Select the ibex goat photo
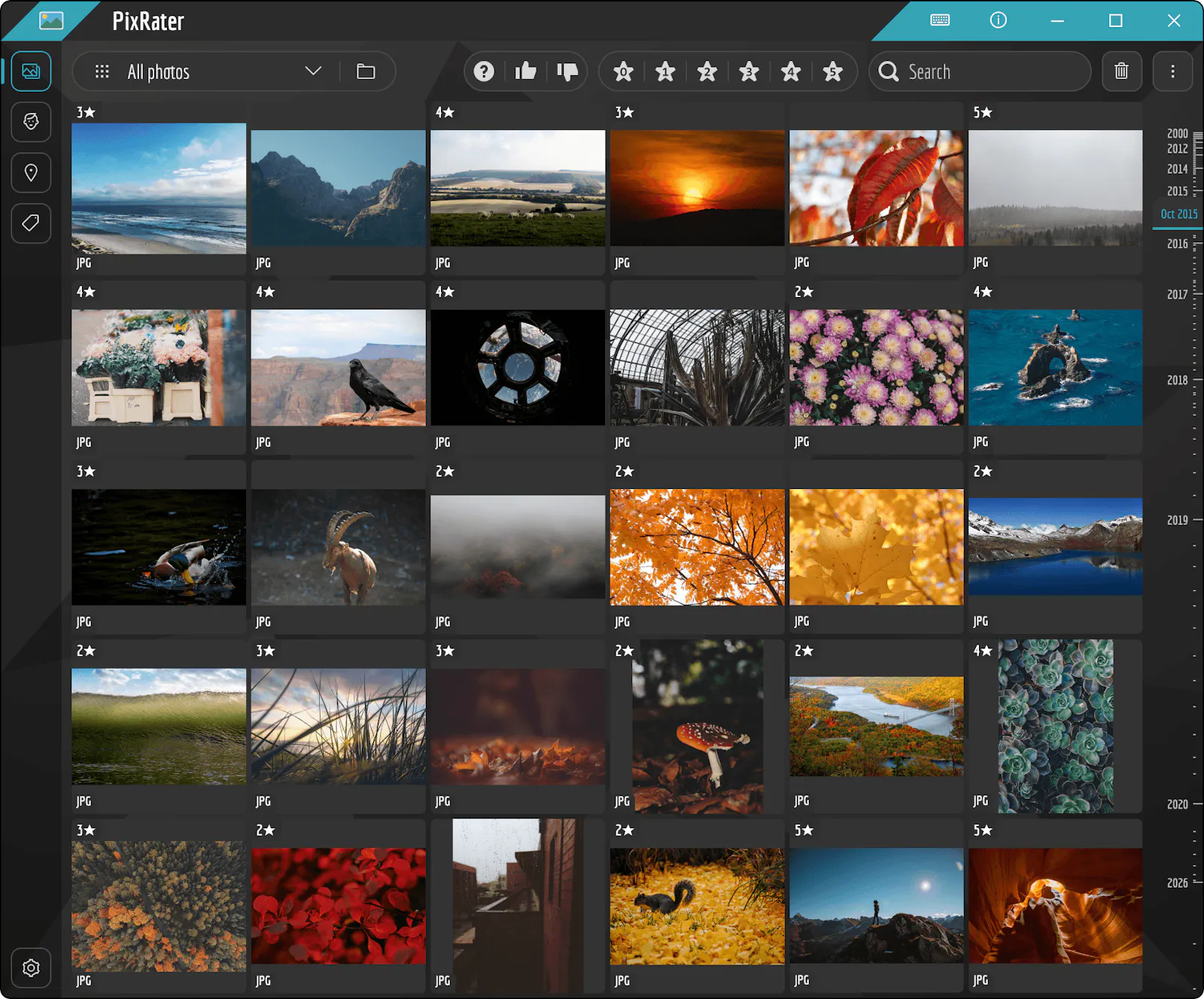 point(338,548)
